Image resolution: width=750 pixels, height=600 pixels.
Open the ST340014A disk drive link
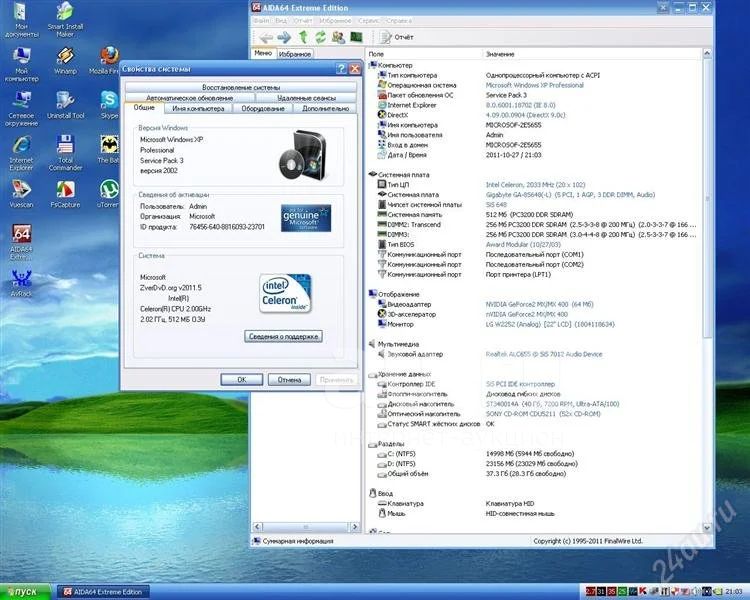pos(552,404)
